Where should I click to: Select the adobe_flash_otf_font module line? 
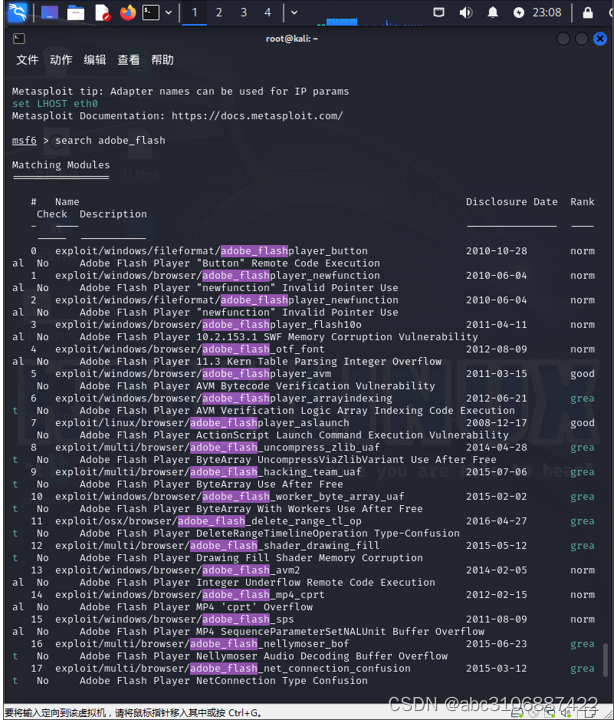[x=190, y=349]
